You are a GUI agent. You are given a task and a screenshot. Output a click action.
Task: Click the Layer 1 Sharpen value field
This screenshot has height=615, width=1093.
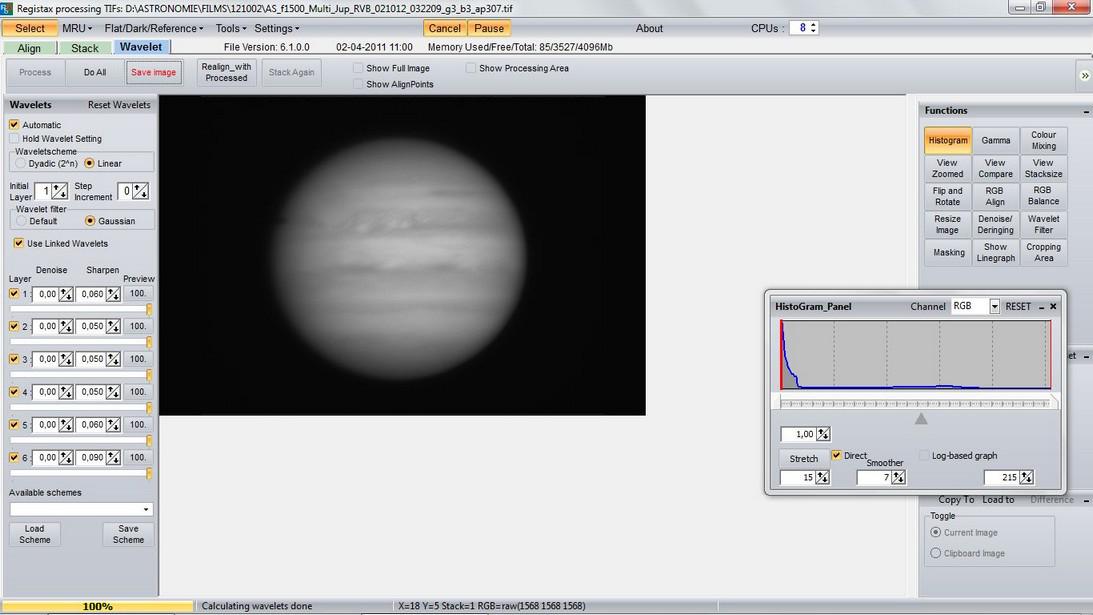click(x=91, y=294)
